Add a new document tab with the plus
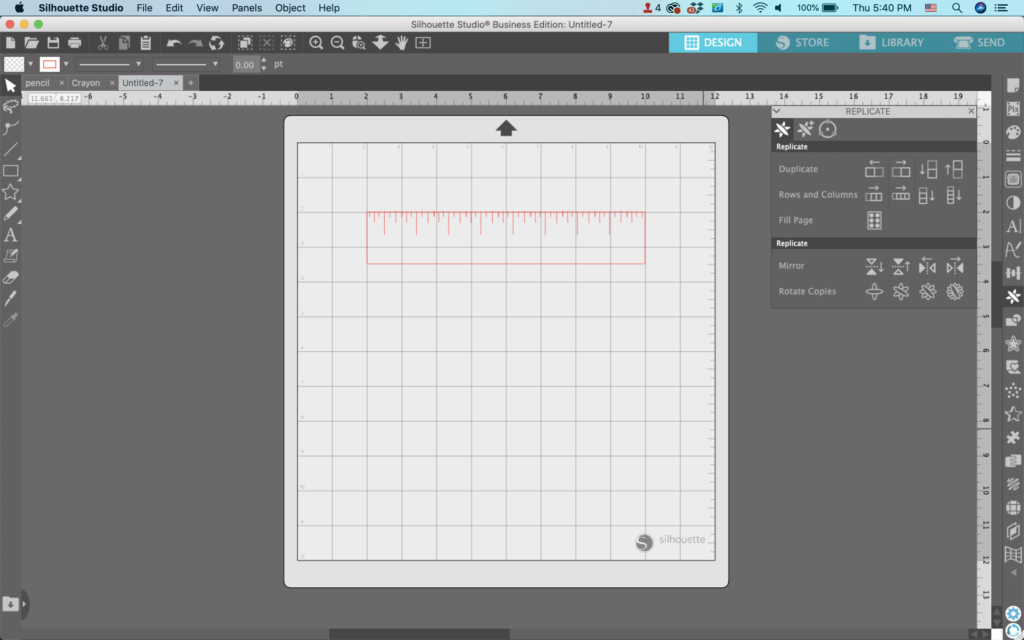 click(x=191, y=83)
